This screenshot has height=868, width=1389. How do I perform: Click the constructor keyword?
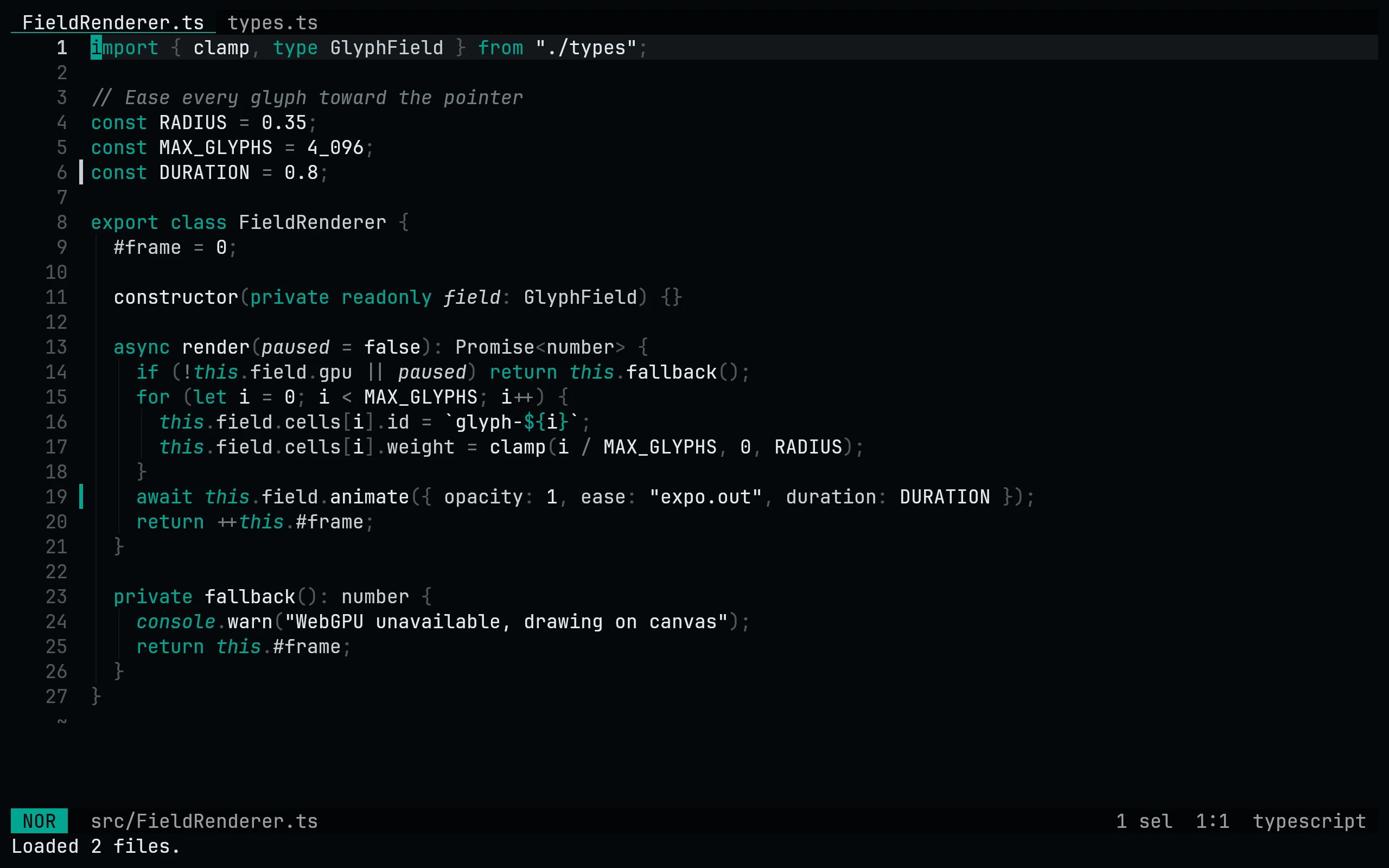tap(176, 297)
